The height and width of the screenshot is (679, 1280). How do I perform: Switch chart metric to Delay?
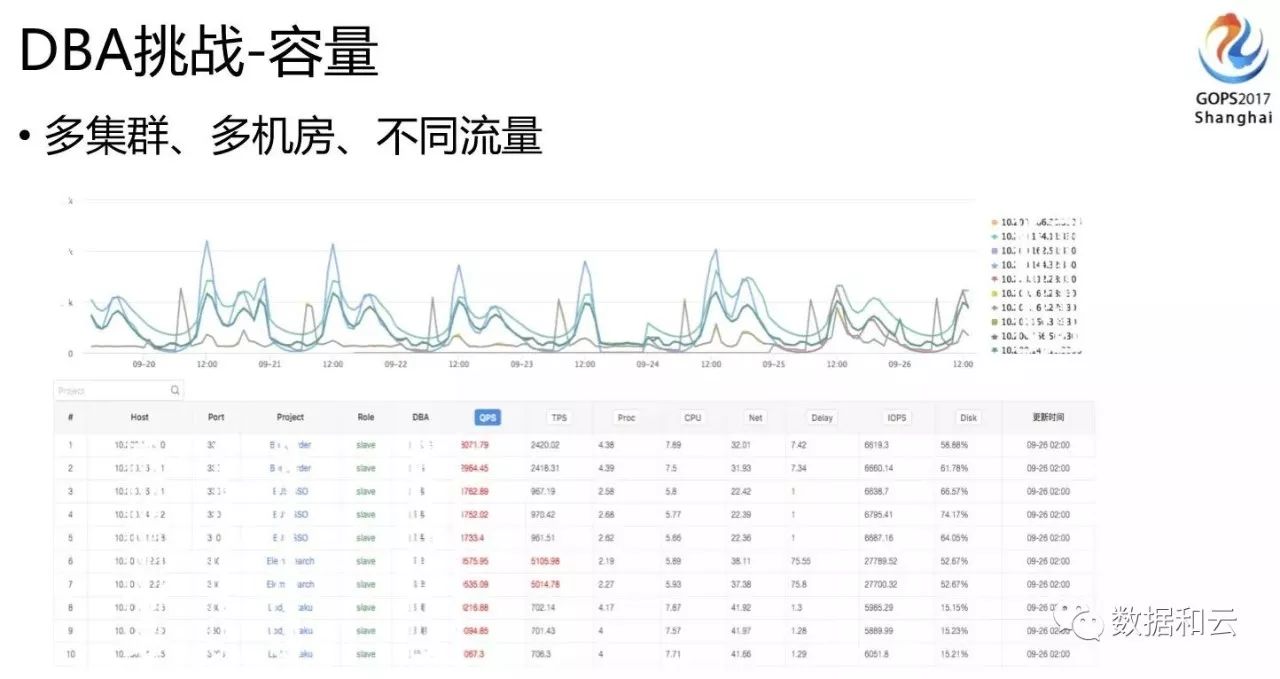click(x=822, y=418)
